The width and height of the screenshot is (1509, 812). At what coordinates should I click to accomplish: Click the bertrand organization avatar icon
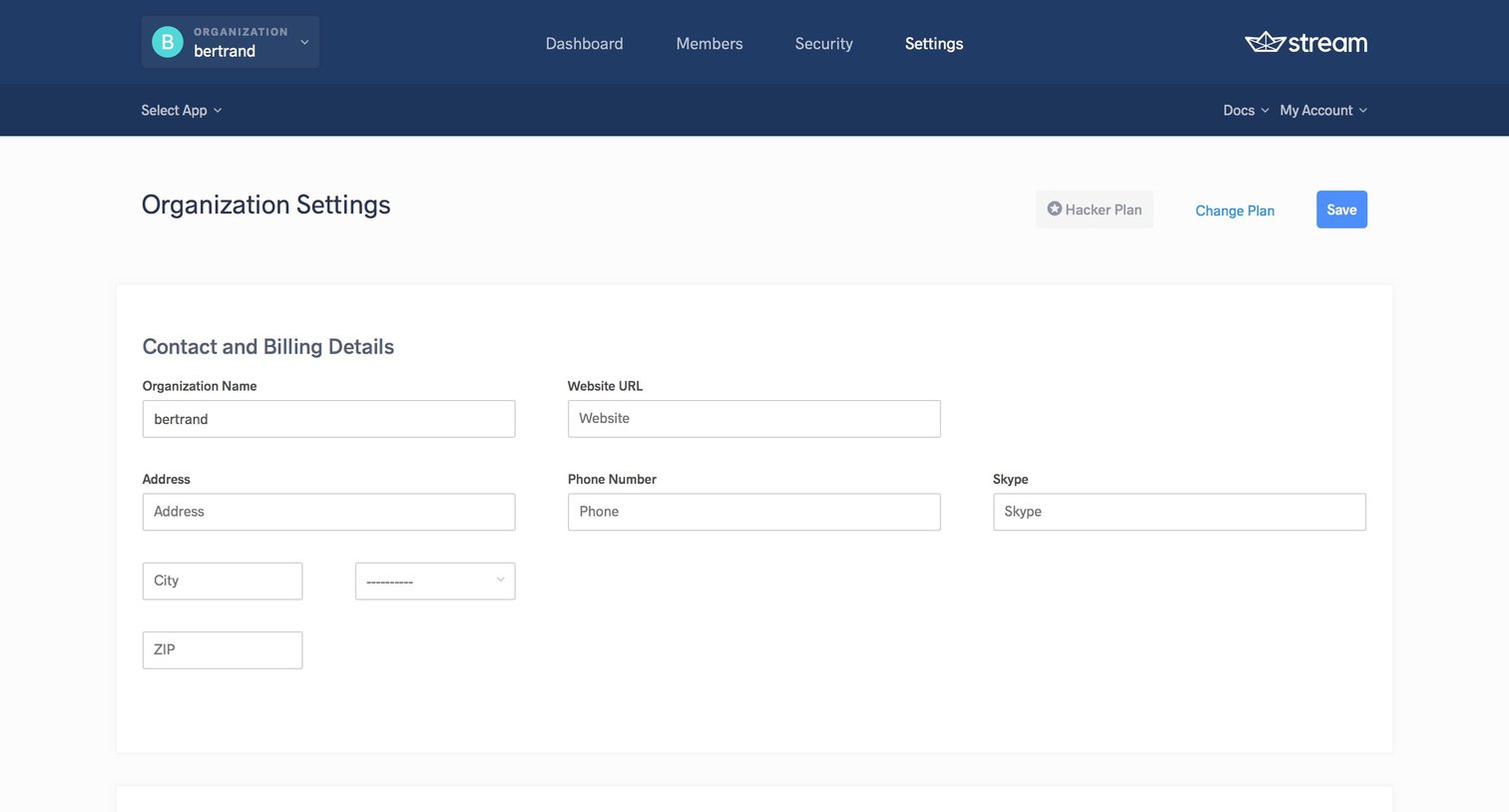pyautogui.click(x=168, y=42)
